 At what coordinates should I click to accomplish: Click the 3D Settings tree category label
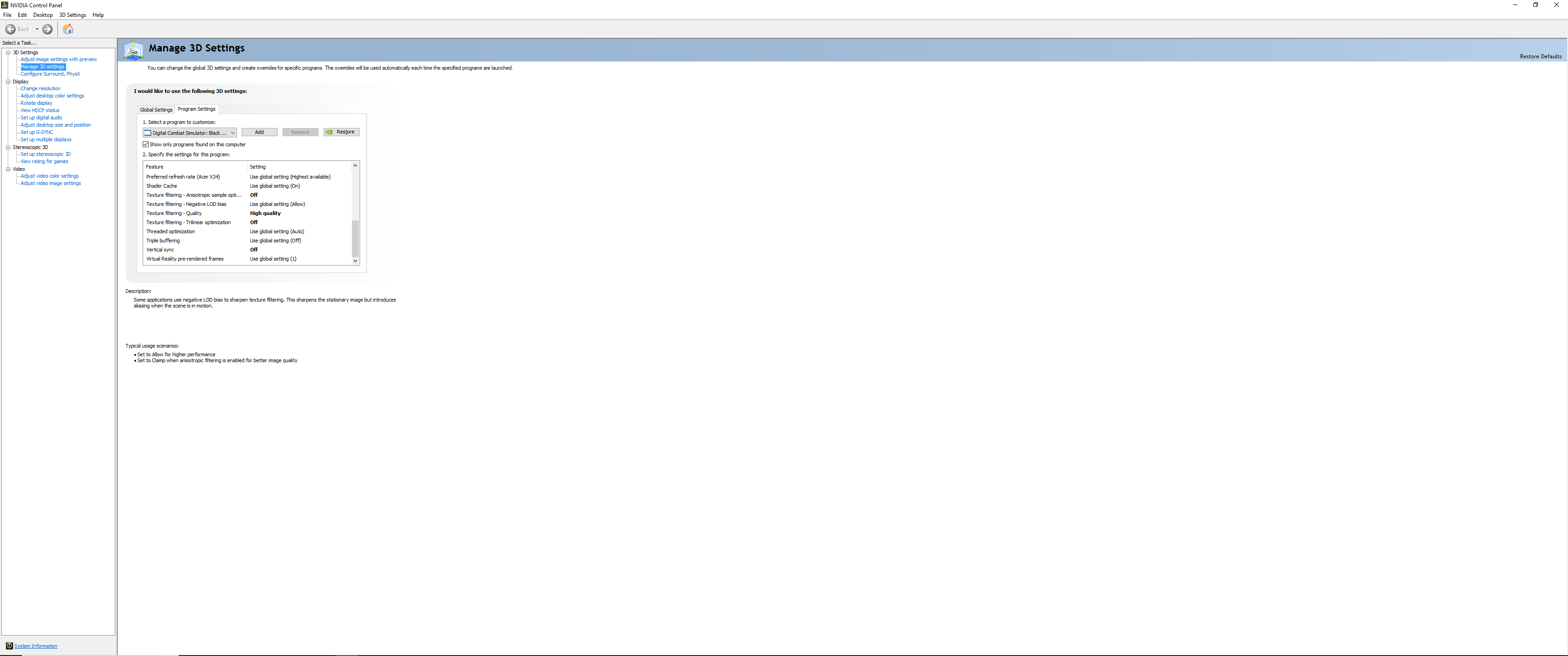[x=26, y=52]
